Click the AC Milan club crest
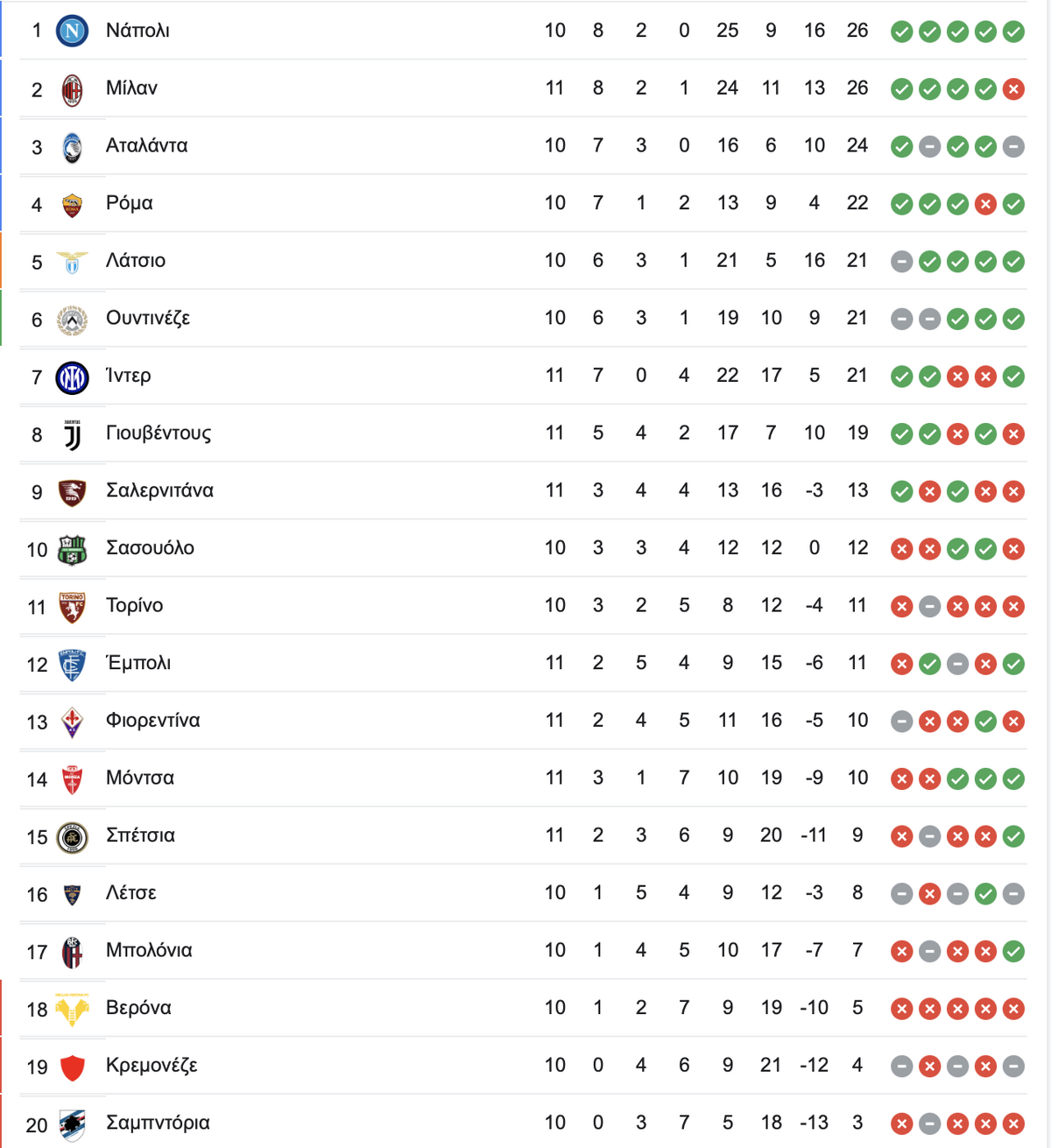This screenshot has height=1148, width=1051. click(72, 89)
